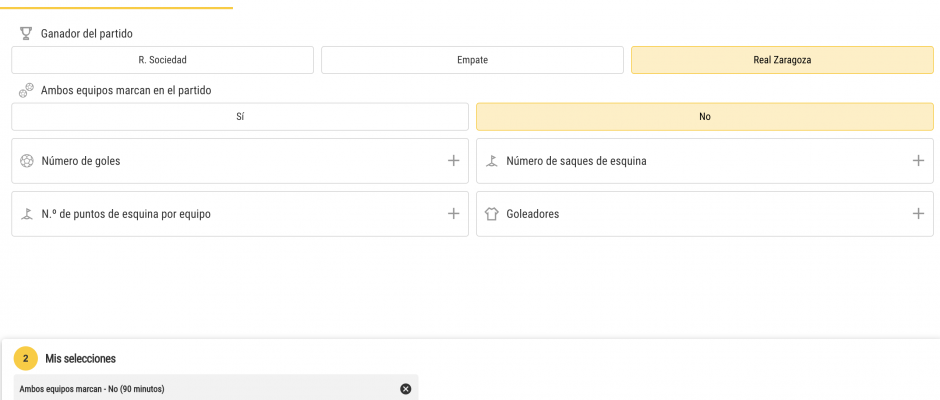Viewport: 940px width, 400px height.
Task: Click the trophy icon beside Ganador del partido
Action: pyautogui.click(x=25, y=34)
